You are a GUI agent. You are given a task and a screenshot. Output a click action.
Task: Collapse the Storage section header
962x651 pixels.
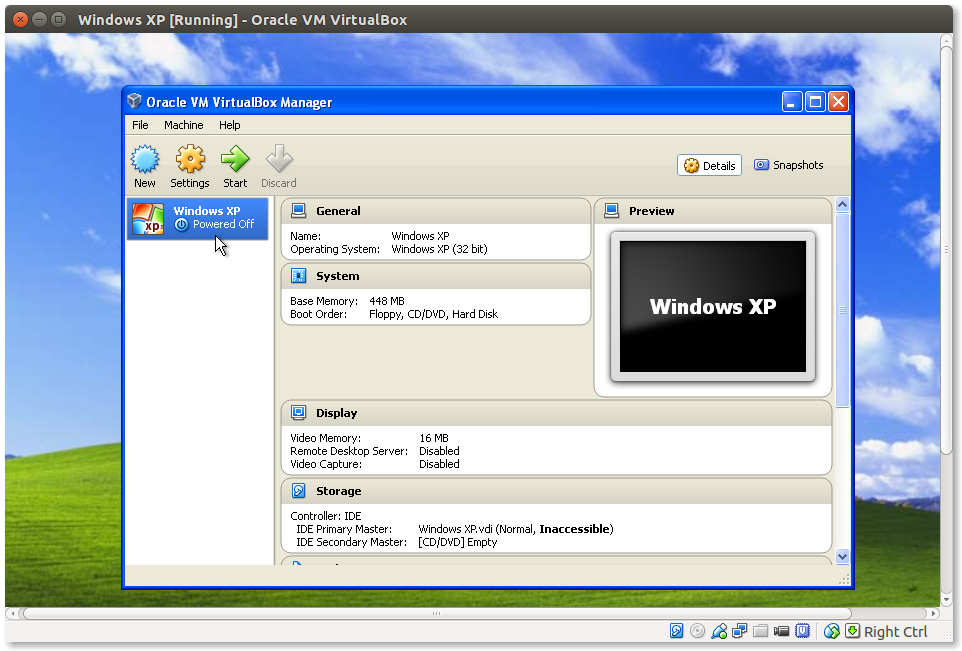coord(338,491)
